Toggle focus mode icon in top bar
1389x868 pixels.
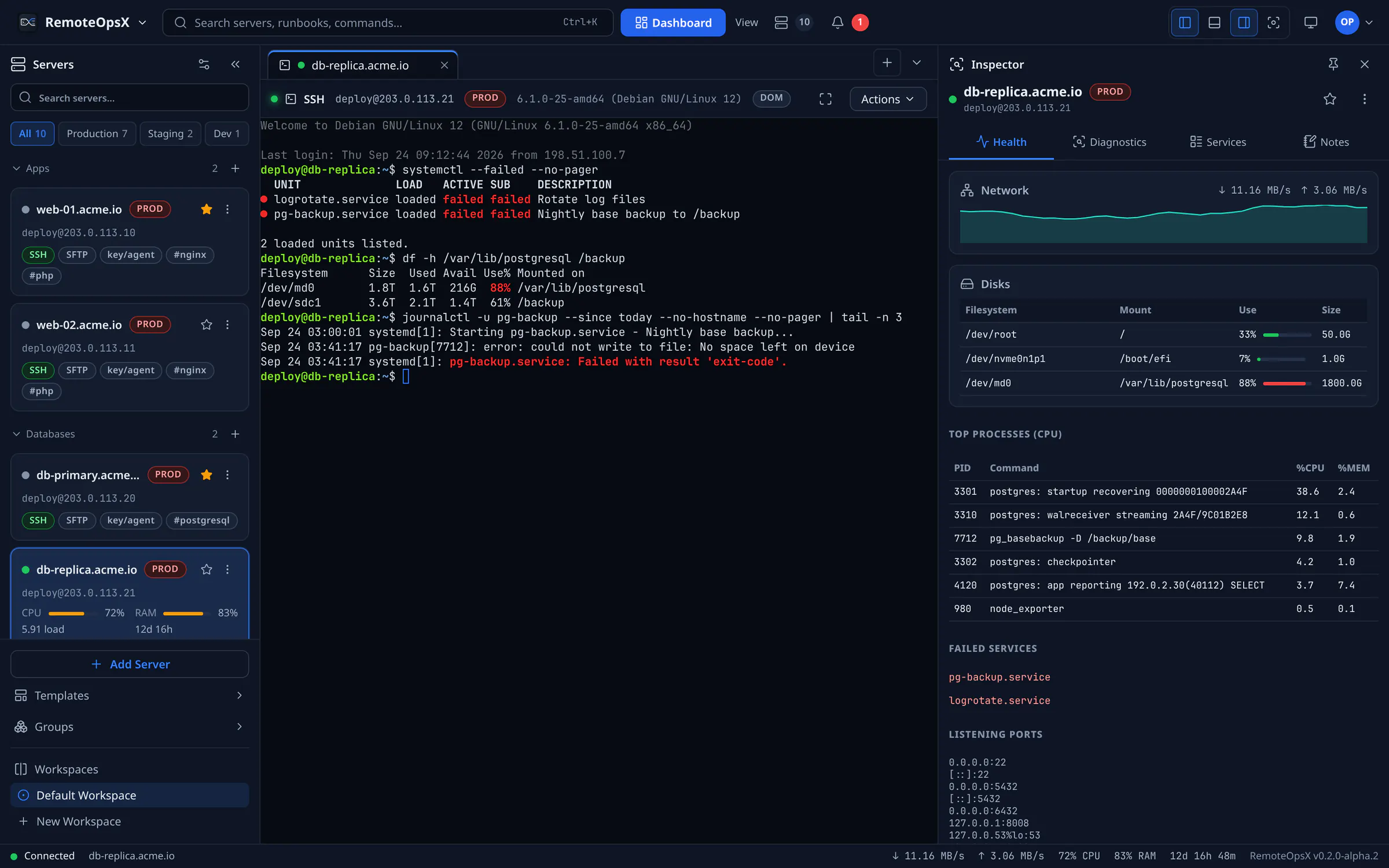(1273, 23)
